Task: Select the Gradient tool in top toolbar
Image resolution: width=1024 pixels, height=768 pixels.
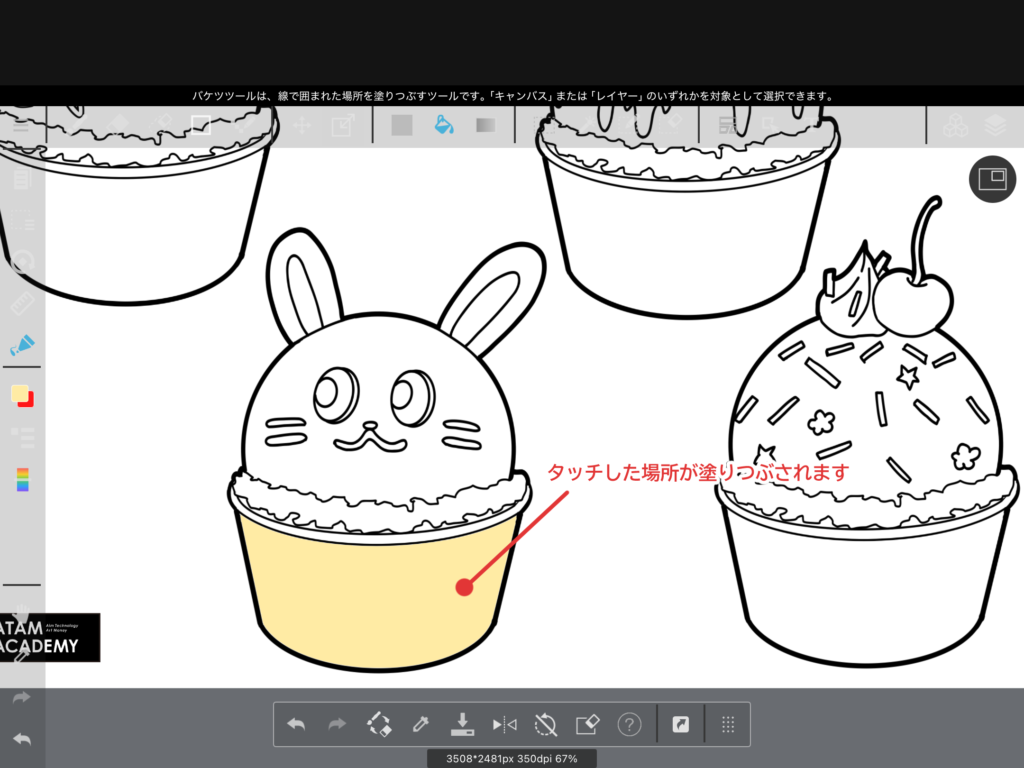Action: (x=486, y=126)
